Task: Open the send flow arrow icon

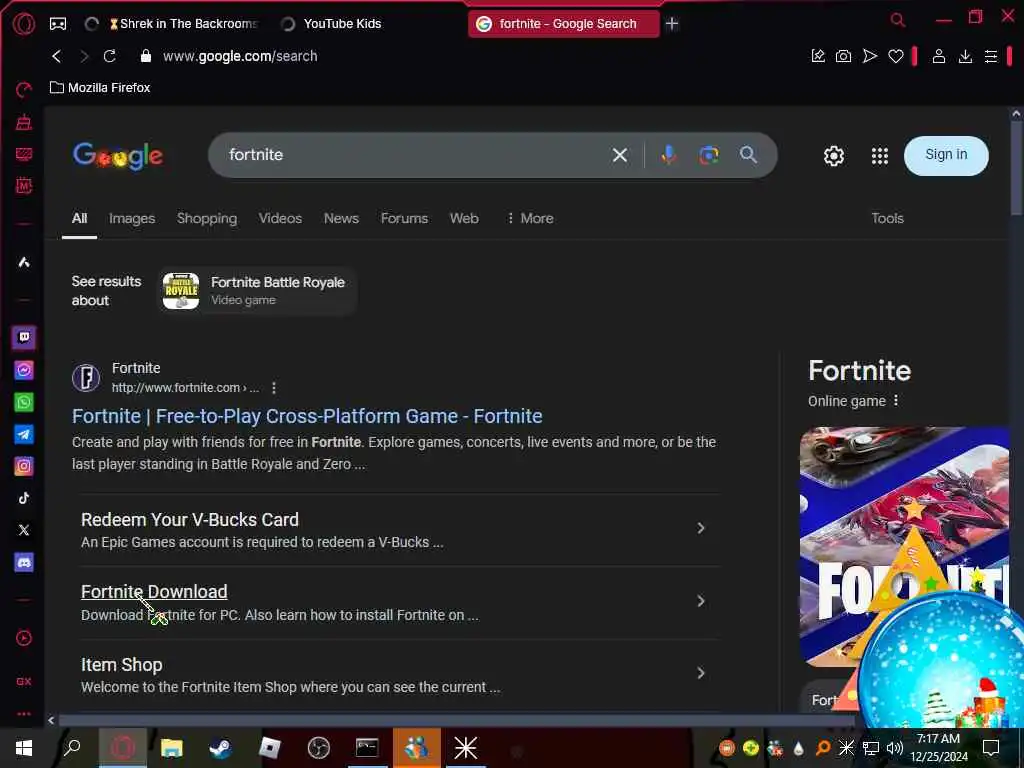Action: [869, 56]
